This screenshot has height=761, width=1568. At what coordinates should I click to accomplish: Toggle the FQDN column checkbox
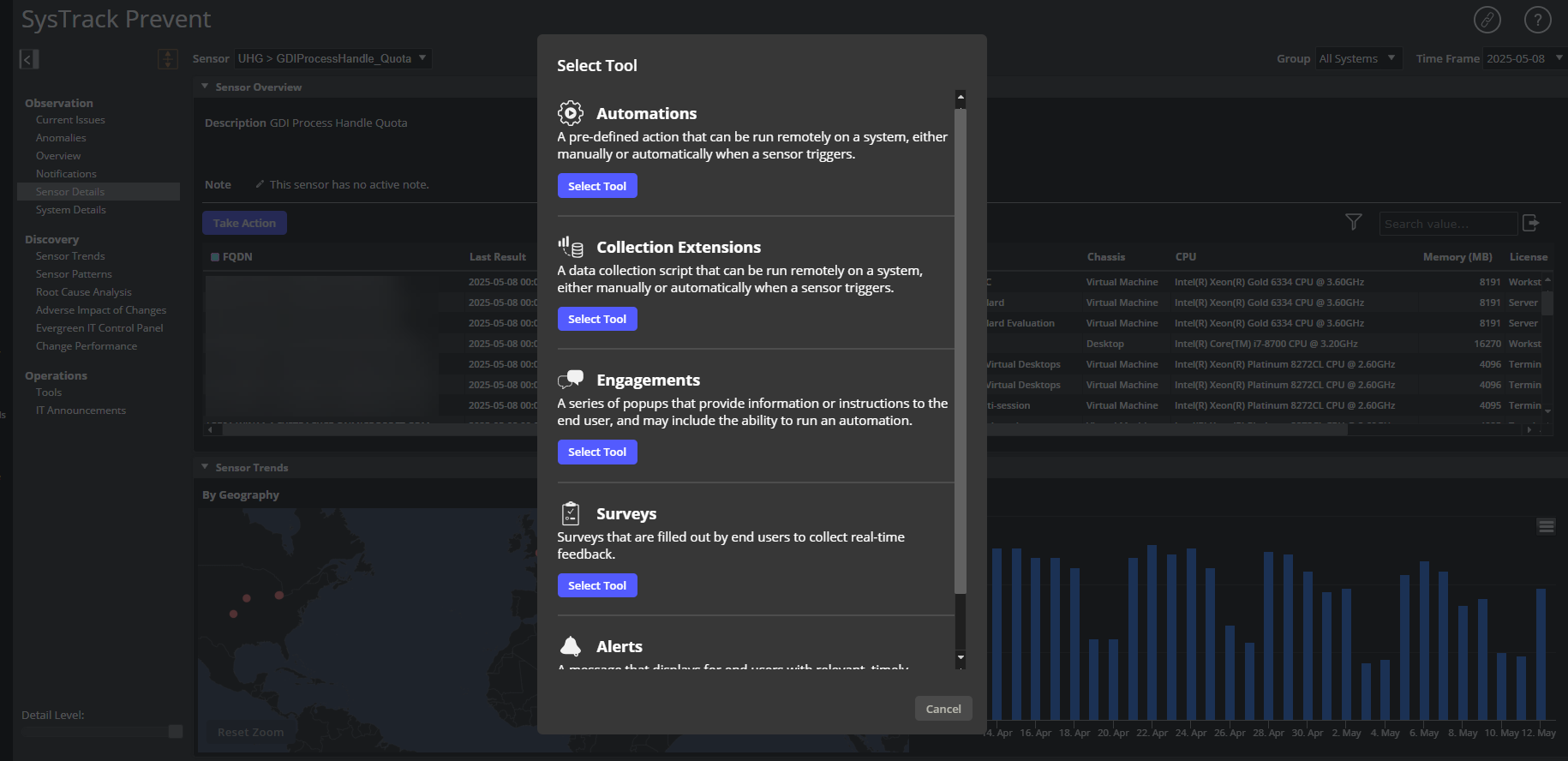(215, 257)
